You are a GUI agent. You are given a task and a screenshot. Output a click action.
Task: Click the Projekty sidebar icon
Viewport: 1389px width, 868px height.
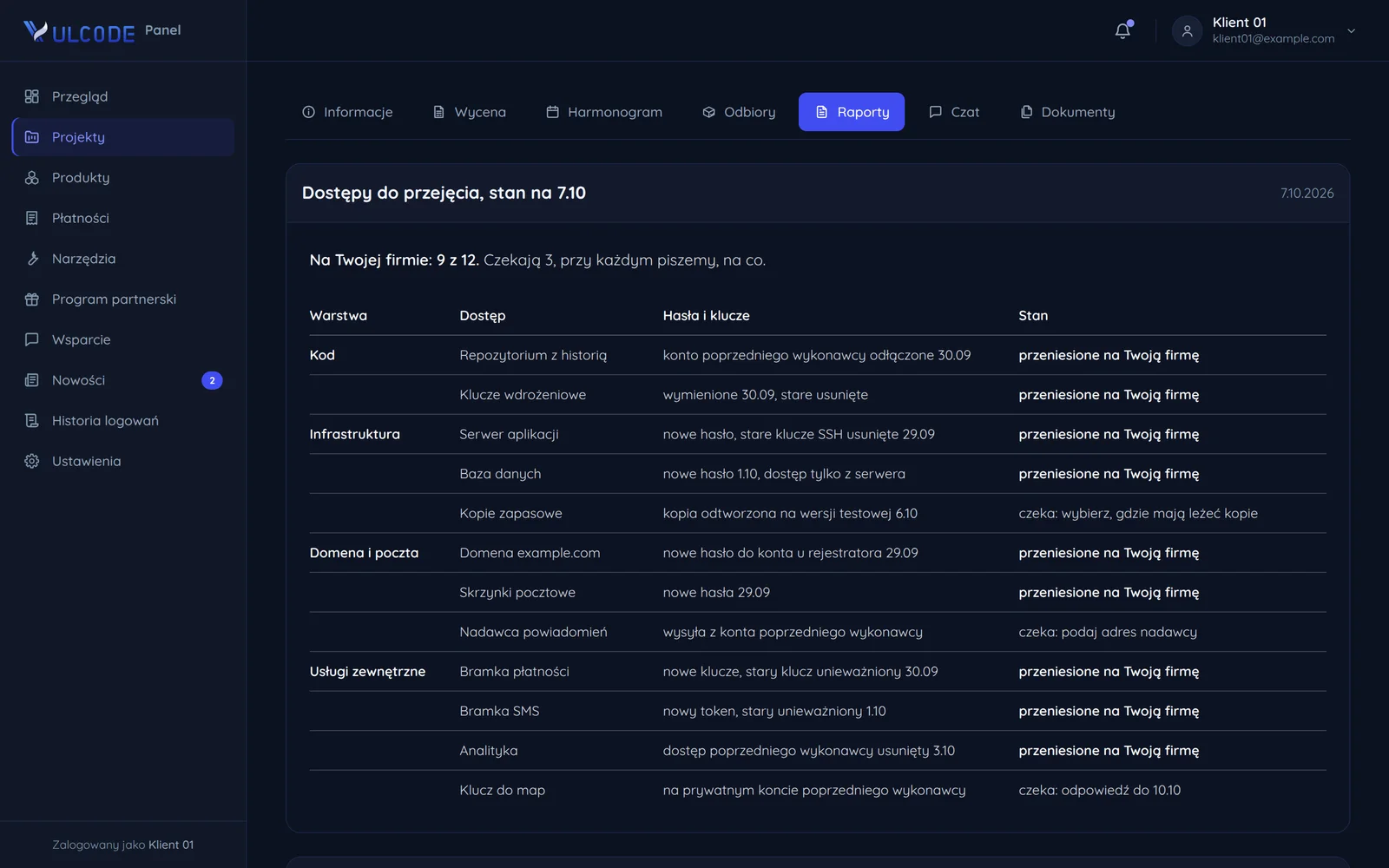32,137
